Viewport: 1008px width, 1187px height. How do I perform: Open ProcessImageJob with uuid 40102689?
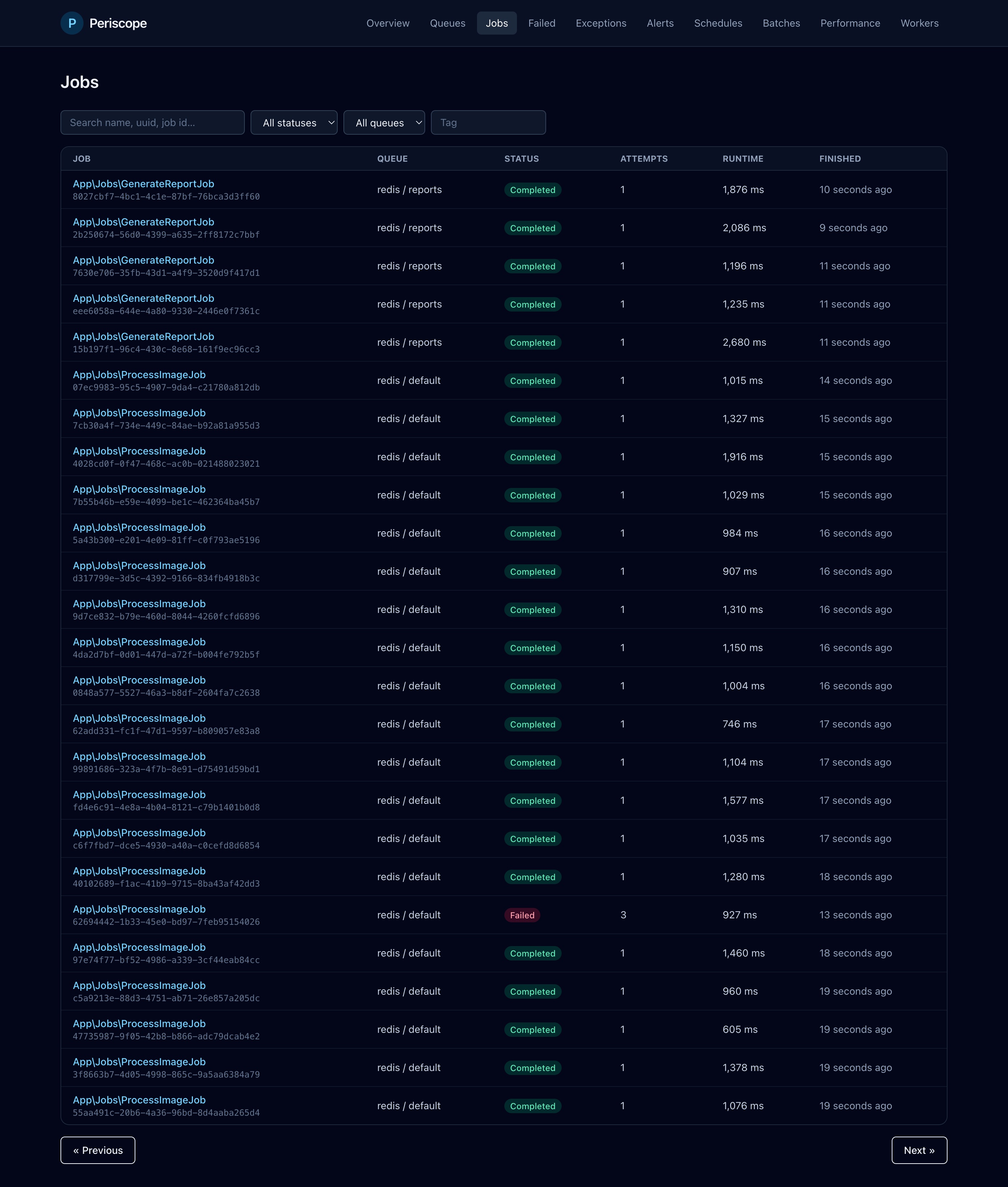click(139, 871)
